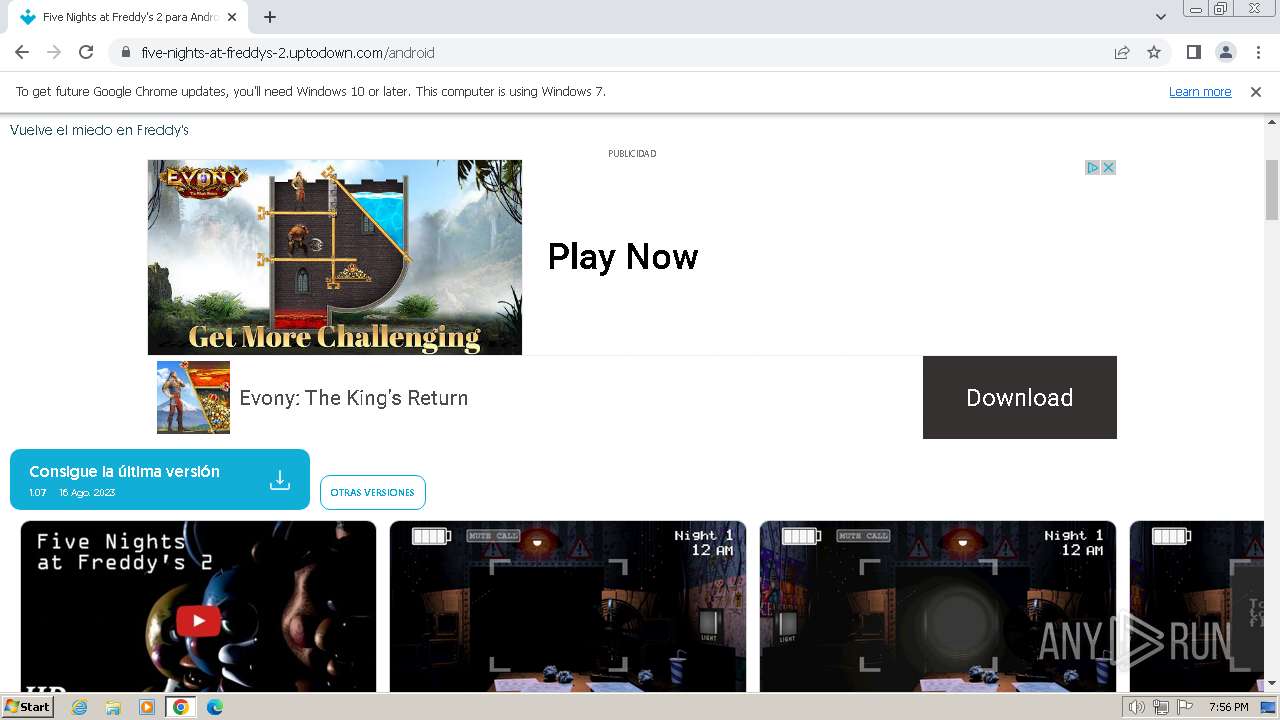
Task: Open AdChoices info icon on ad
Action: [x=1093, y=168]
